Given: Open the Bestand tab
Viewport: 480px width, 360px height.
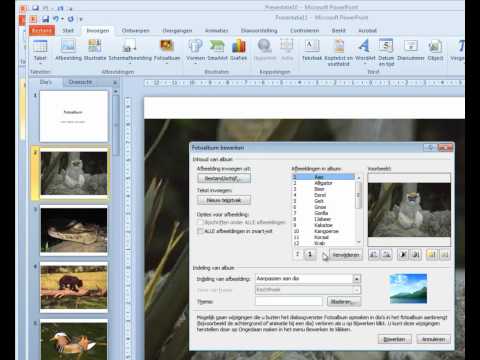Looking at the screenshot, I should (x=42, y=30).
